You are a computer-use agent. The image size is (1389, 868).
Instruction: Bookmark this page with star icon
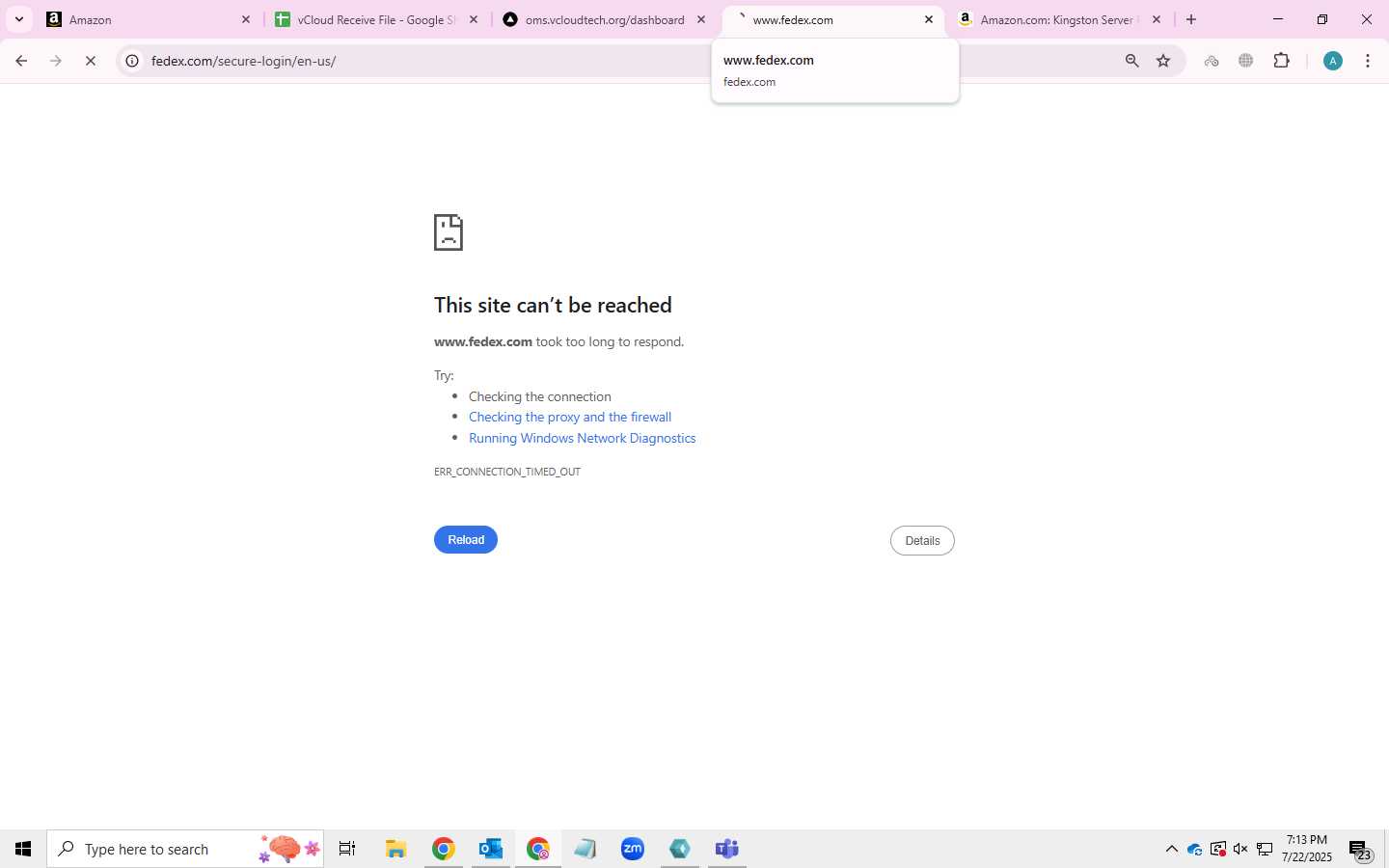pos(1163,61)
